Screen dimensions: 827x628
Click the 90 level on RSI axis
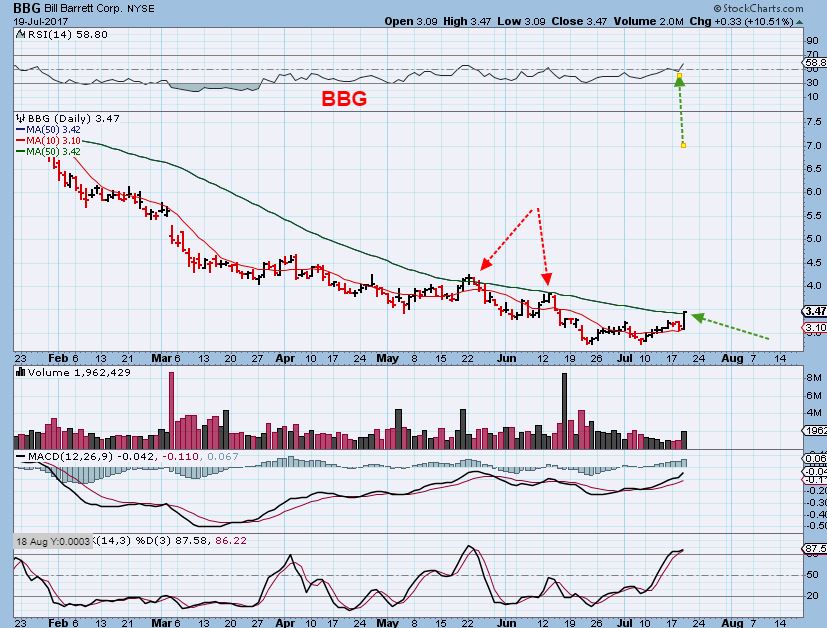pos(812,41)
